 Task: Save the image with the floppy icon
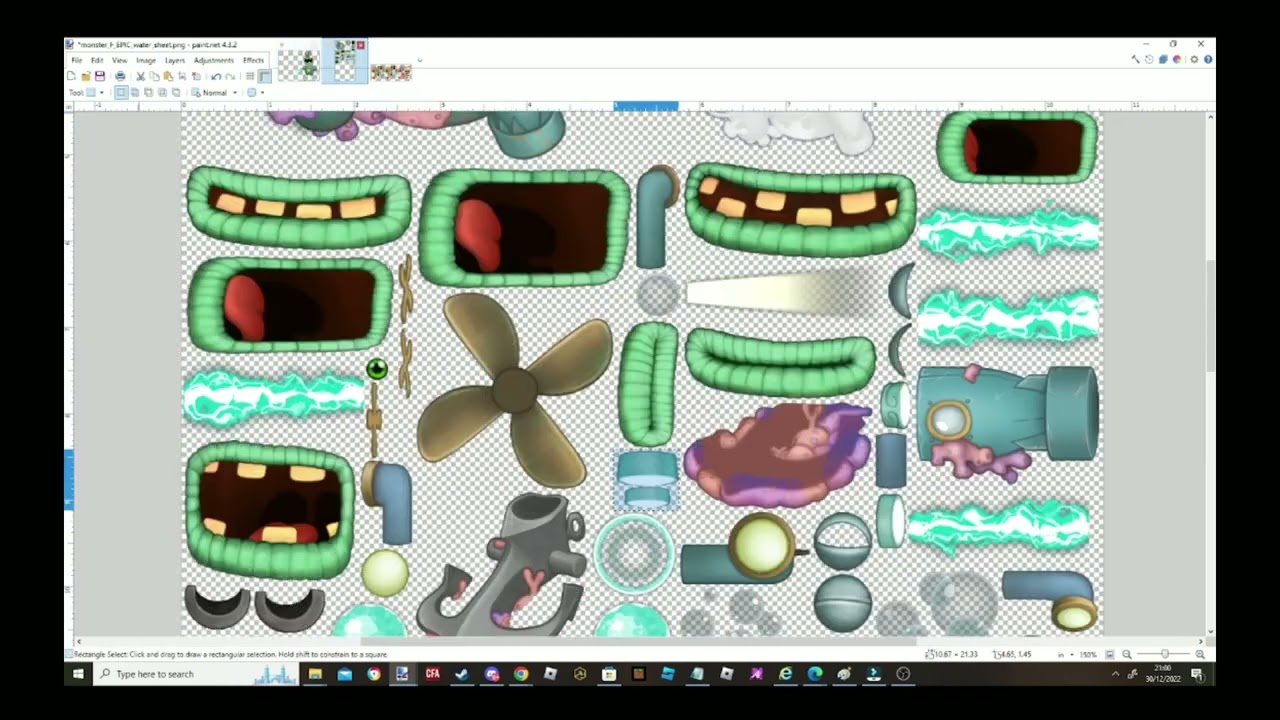tap(100, 76)
